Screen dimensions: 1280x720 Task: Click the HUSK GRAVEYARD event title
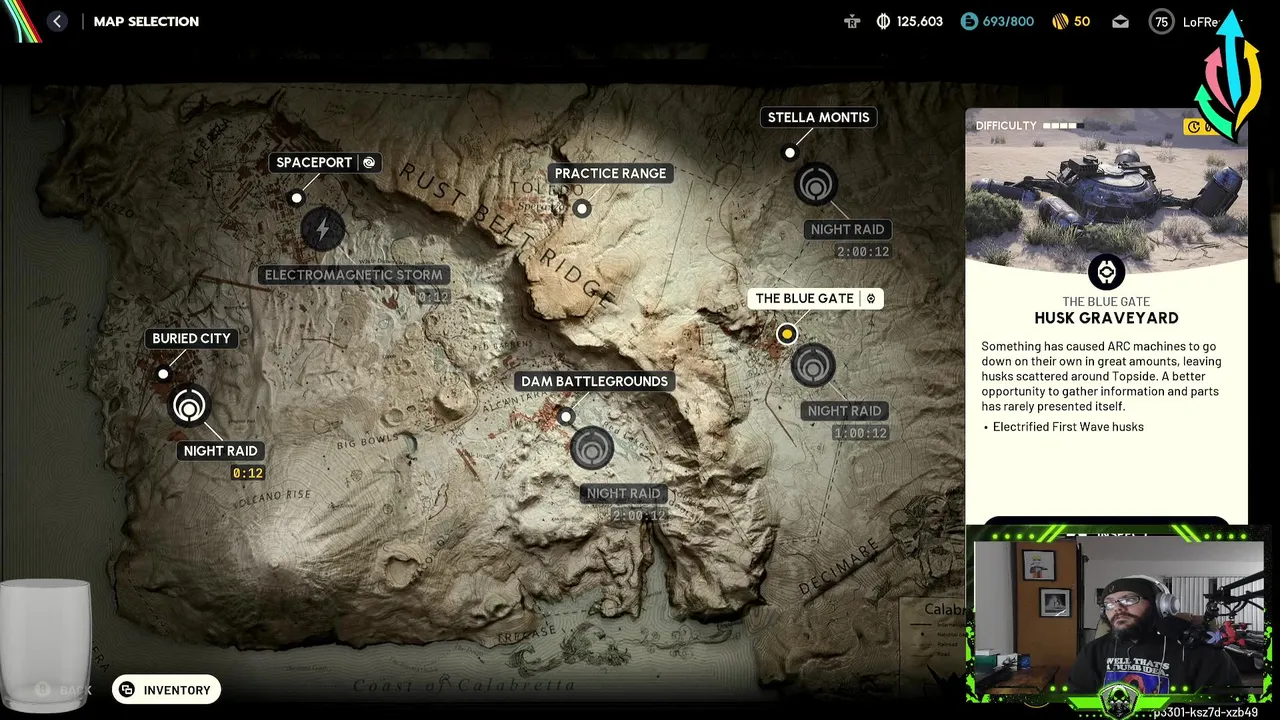click(x=1106, y=318)
